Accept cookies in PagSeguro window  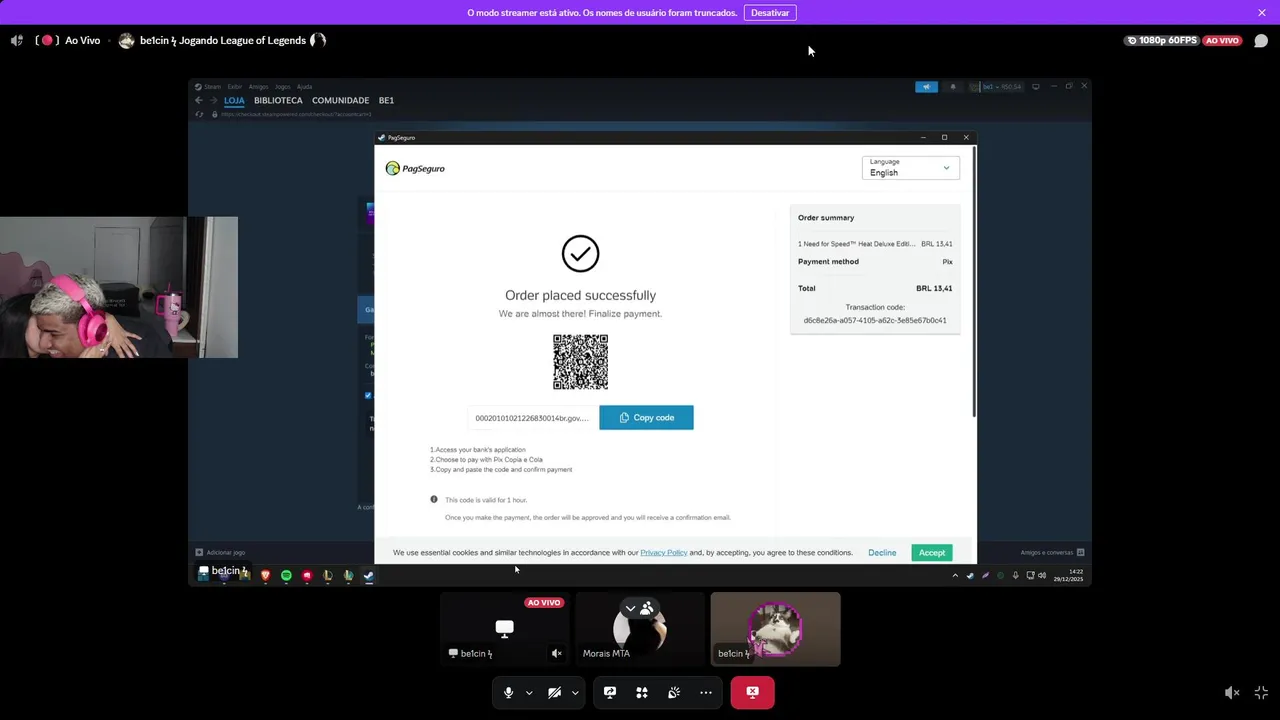pos(932,553)
